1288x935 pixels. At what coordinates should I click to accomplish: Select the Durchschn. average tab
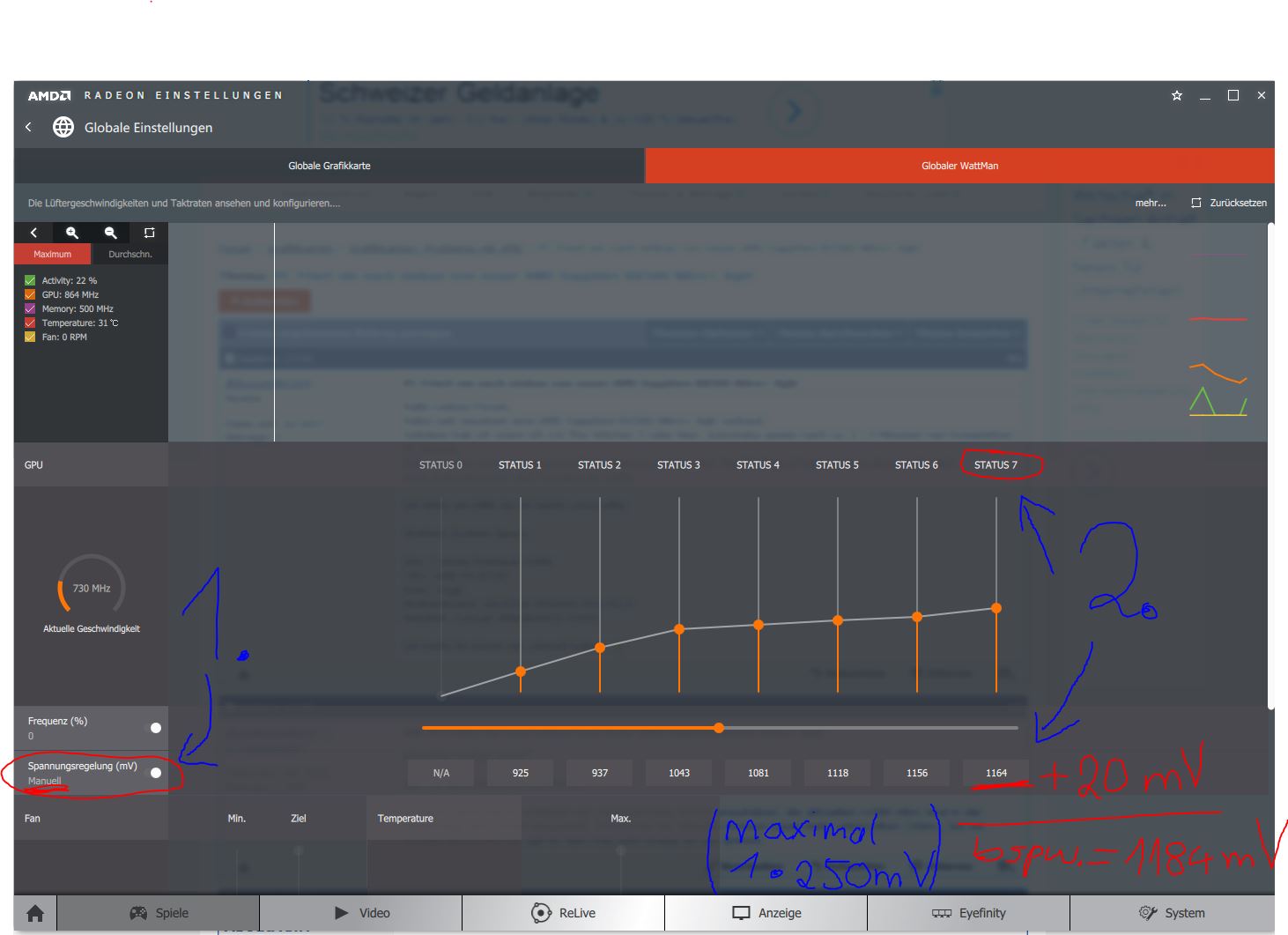(x=130, y=254)
